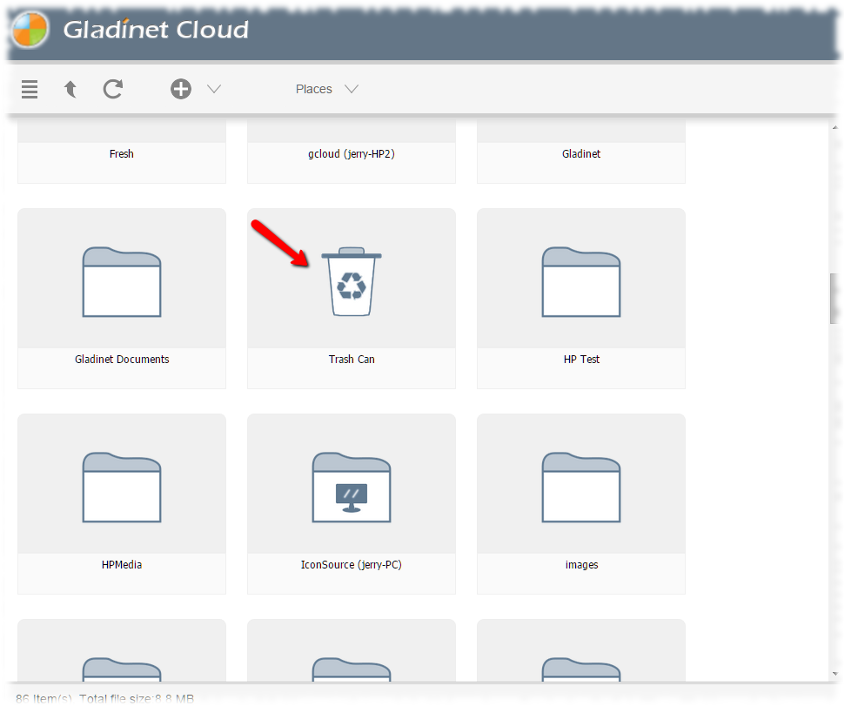844x705 pixels.
Task: Click the Trash Can label
Action: click(x=351, y=359)
